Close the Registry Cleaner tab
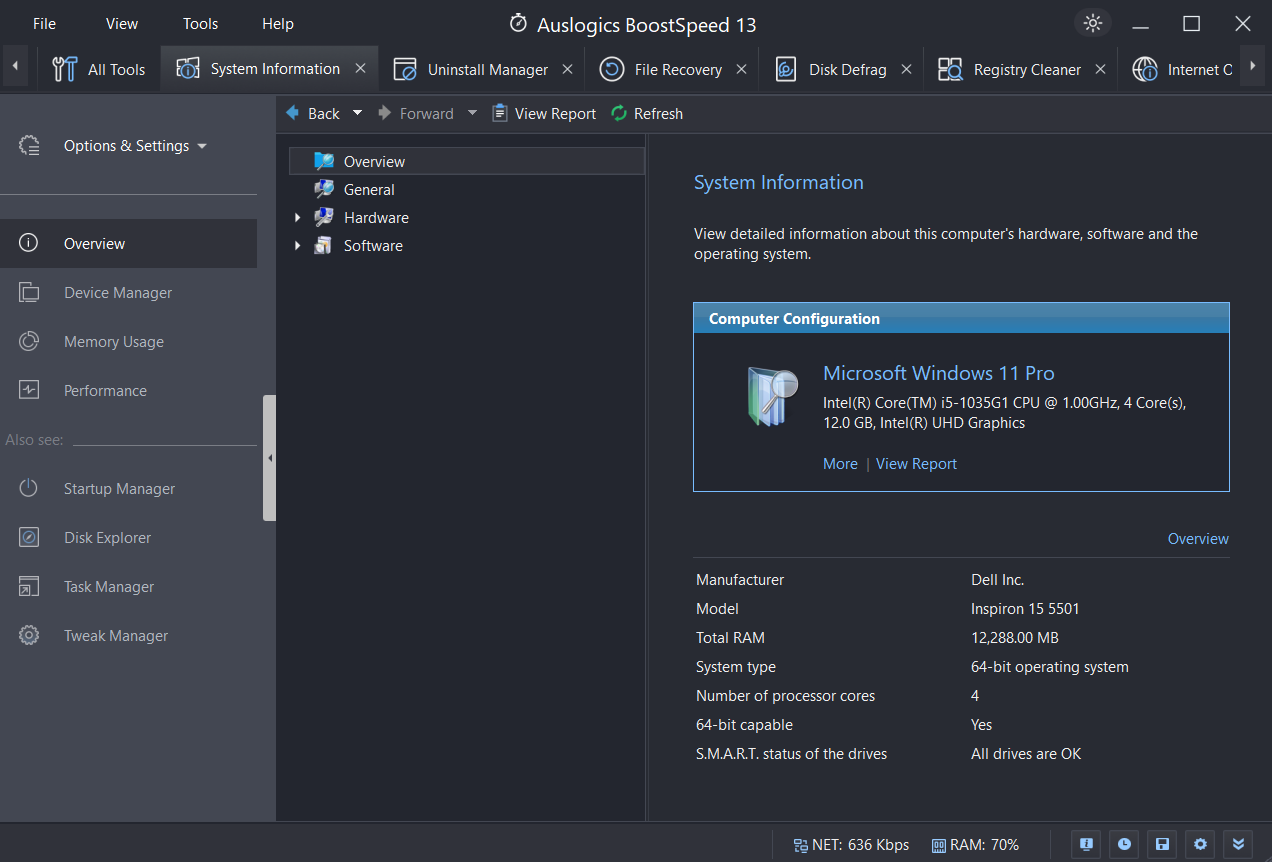 [1100, 69]
